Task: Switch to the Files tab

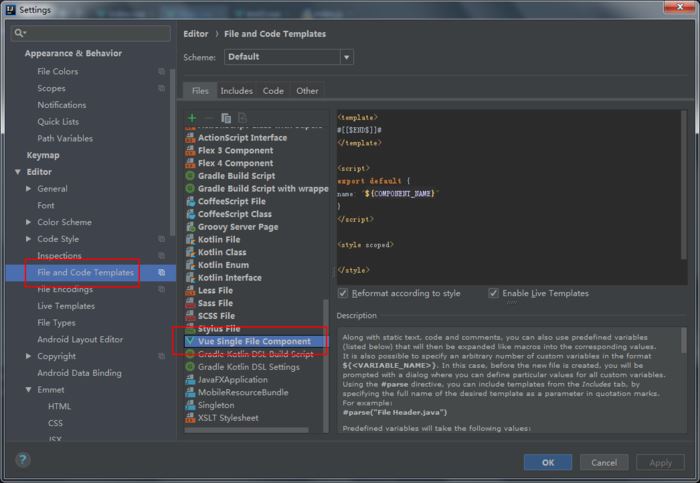Action: [x=200, y=91]
